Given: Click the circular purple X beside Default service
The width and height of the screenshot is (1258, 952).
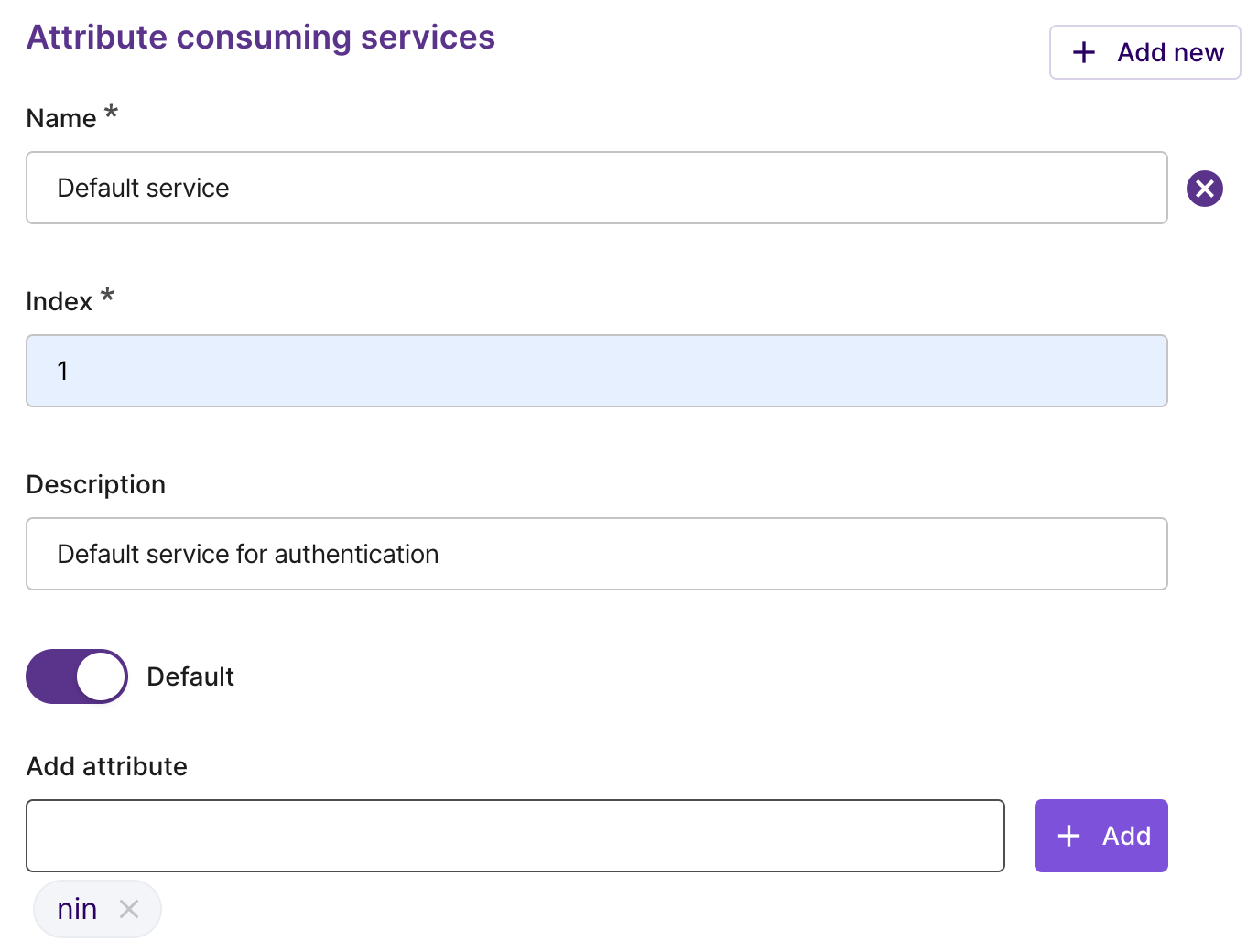Looking at the screenshot, I should point(1205,188).
